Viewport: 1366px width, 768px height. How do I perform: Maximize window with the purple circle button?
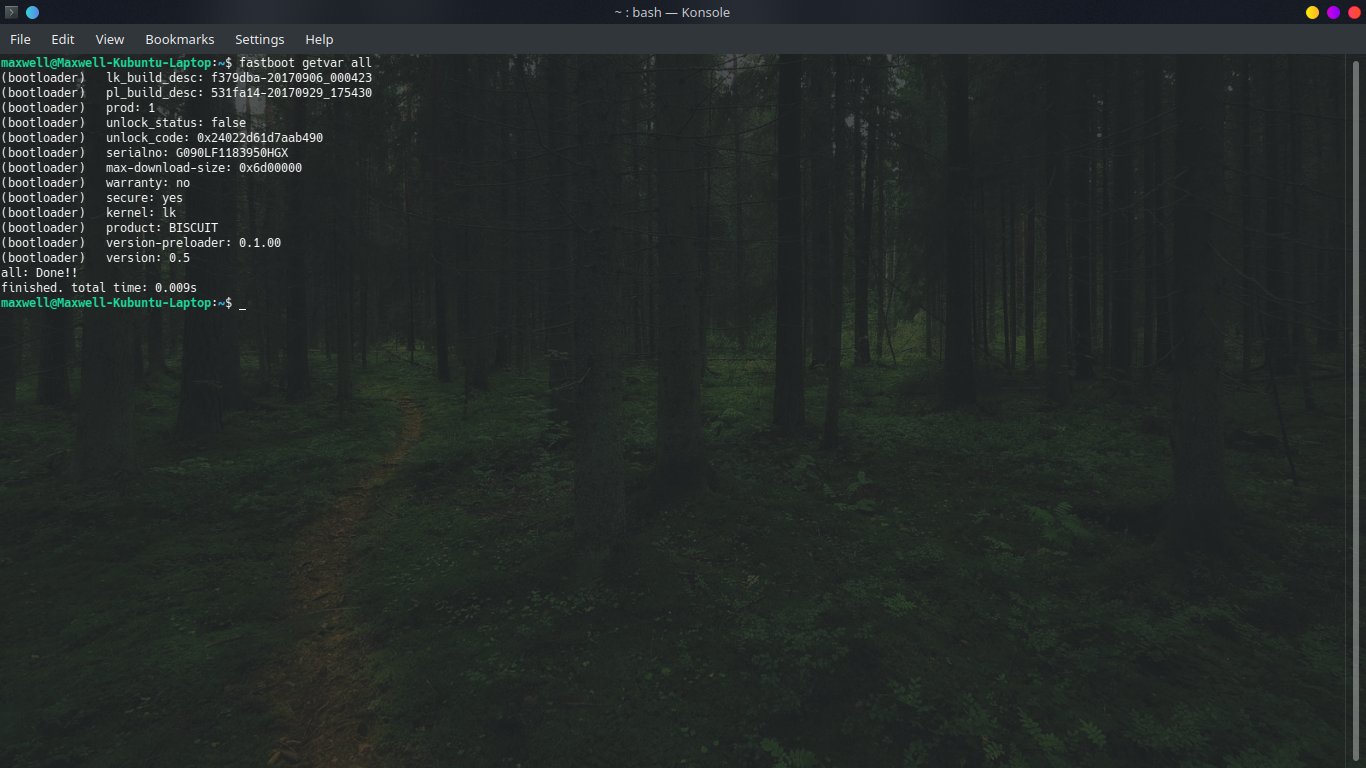(1333, 12)
